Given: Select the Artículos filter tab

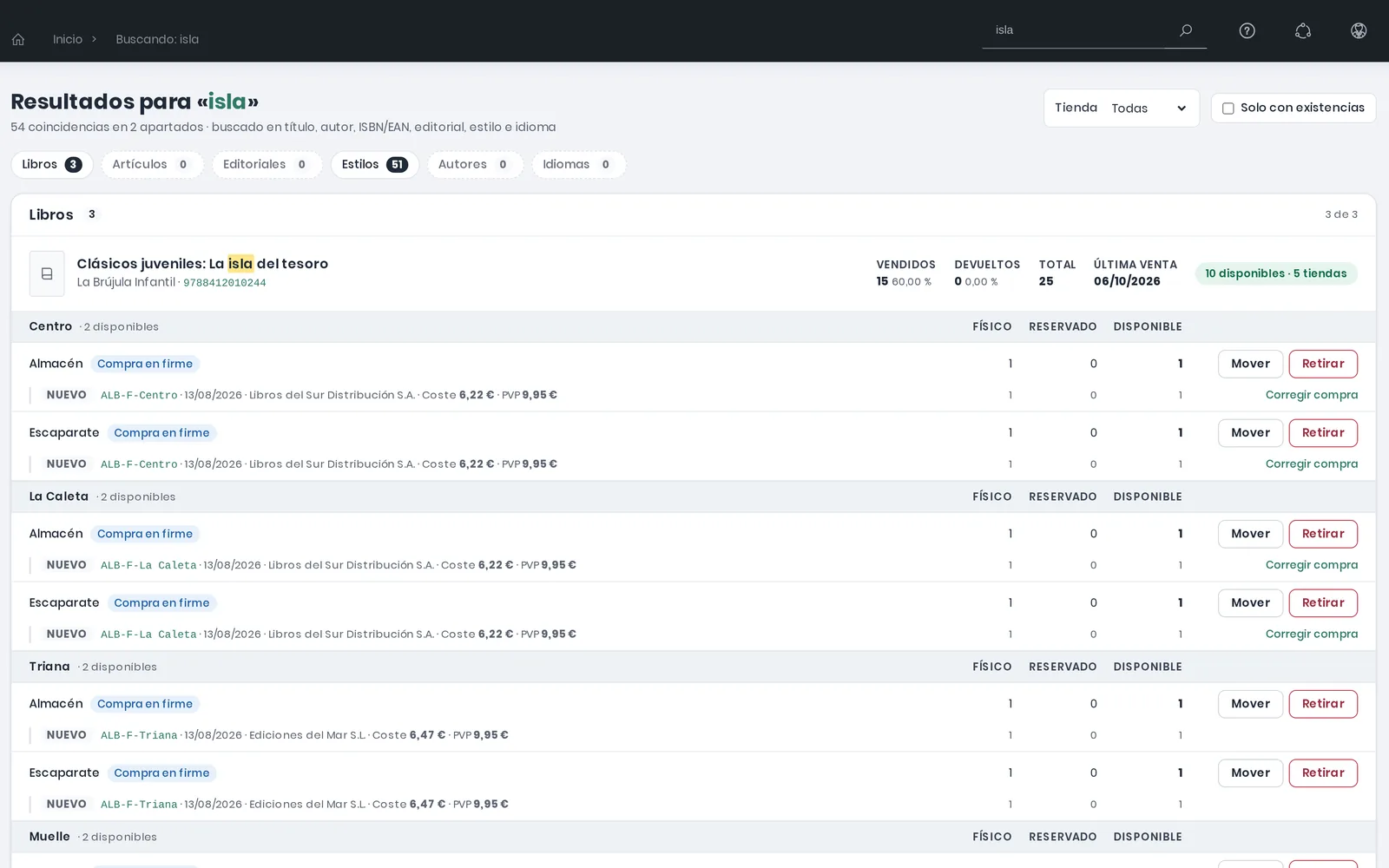Looking at the screenshot, I should [x=152, y=165].
